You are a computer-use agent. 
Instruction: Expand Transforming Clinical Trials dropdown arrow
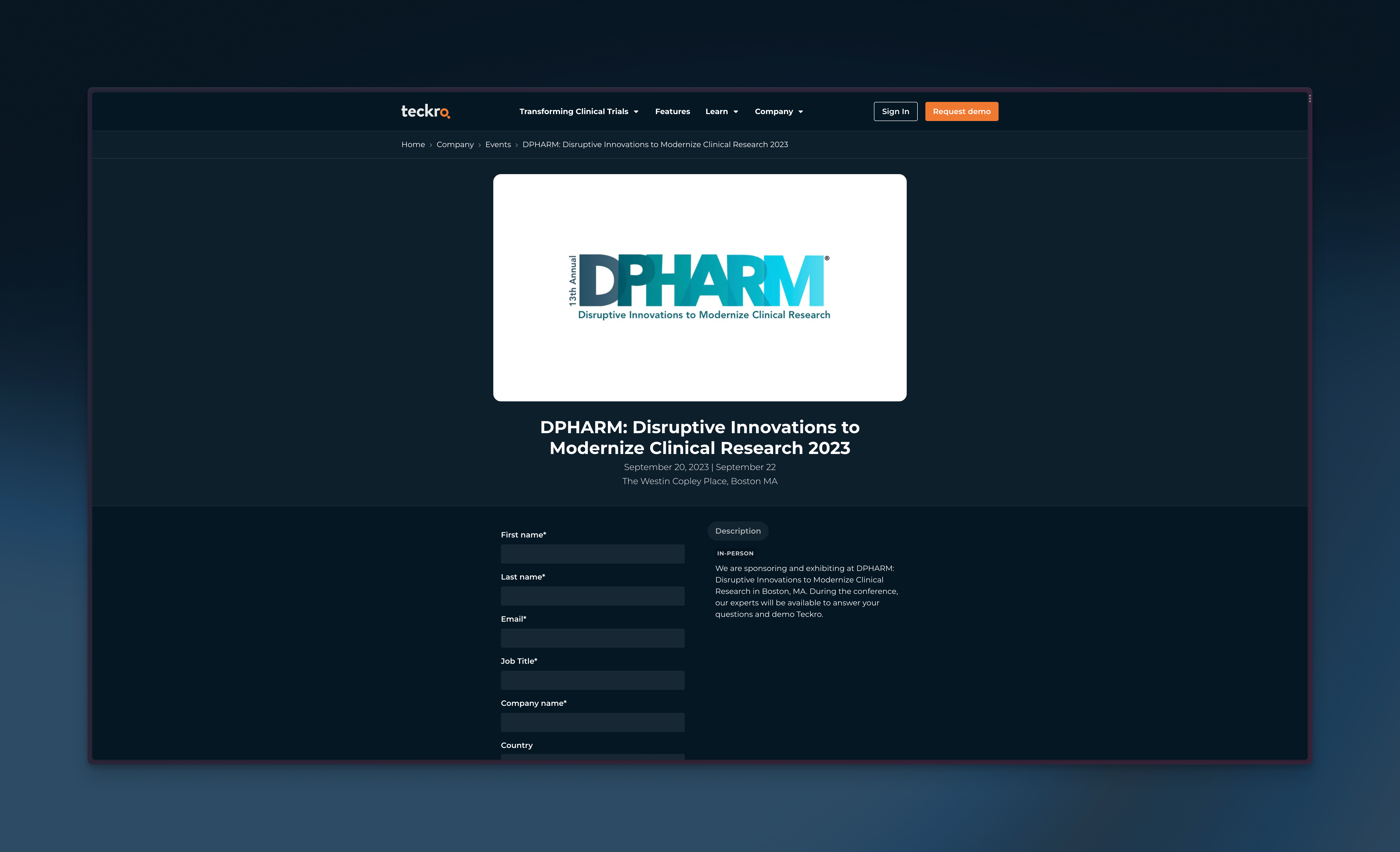[636, 112]
